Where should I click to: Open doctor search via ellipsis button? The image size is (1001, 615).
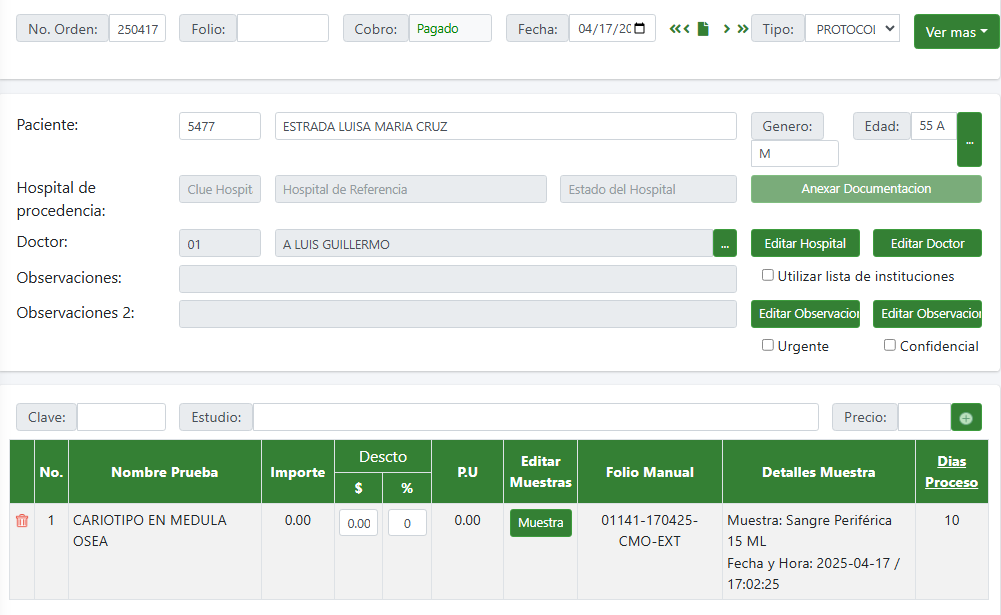click(x=725, y=244)
